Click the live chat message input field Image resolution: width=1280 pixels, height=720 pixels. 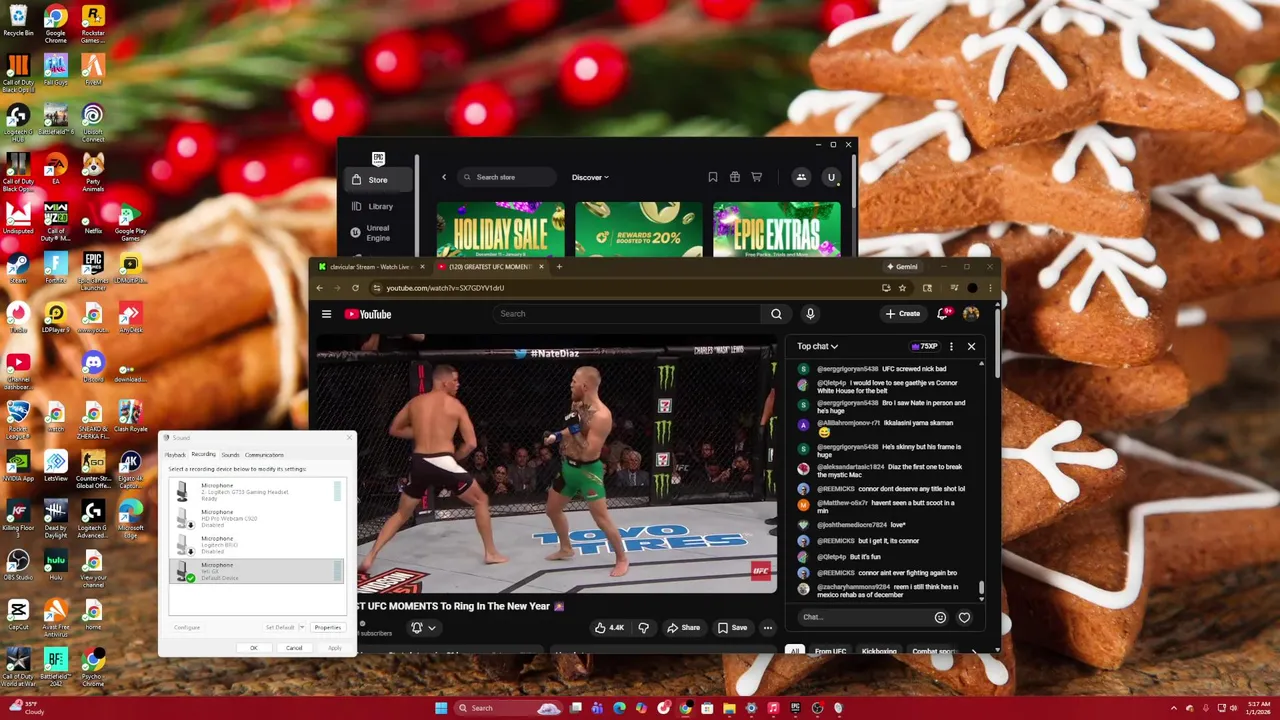pyautogui.click(x=863, y=617)
